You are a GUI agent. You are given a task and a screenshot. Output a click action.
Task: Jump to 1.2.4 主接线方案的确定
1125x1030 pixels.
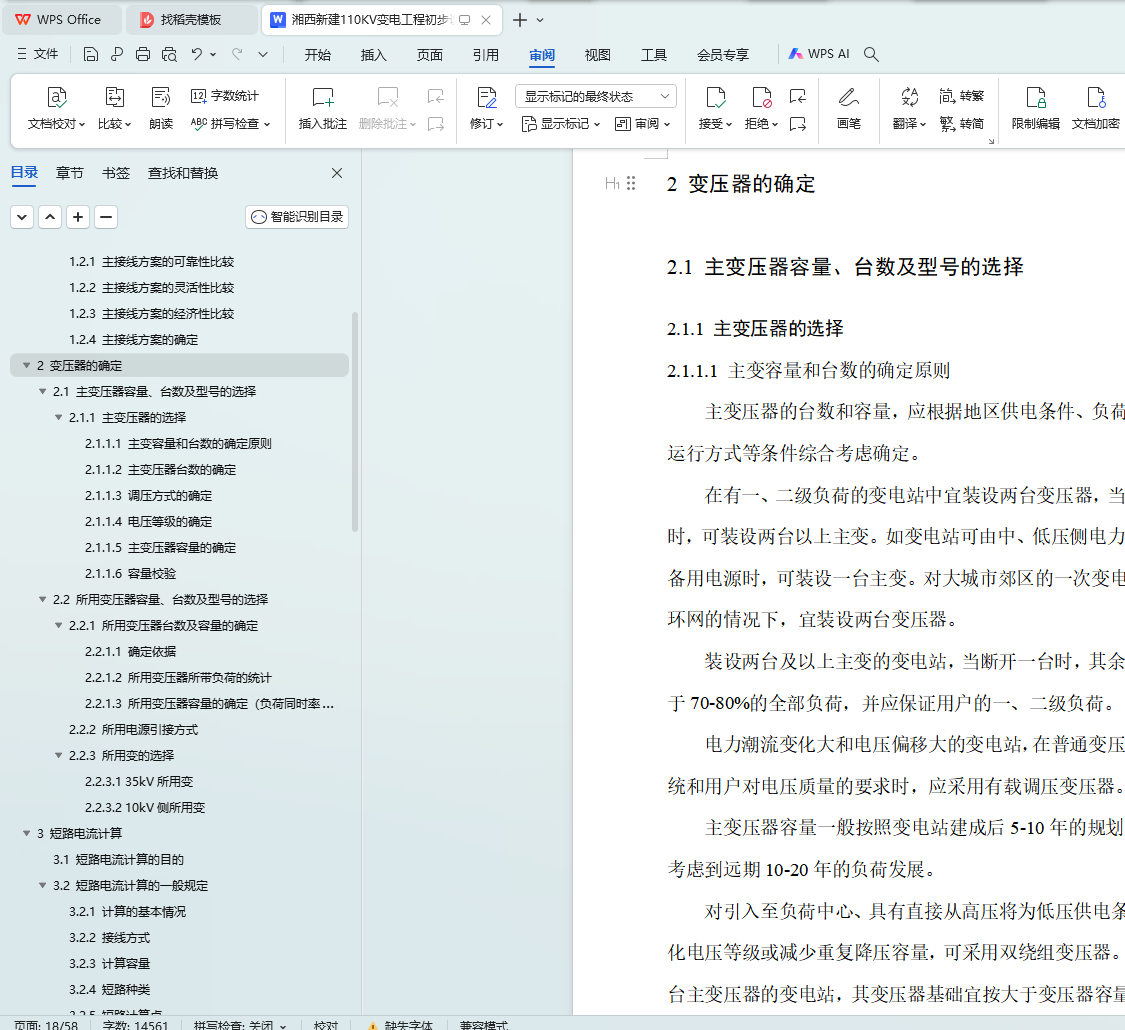click(x=133, y=339)
